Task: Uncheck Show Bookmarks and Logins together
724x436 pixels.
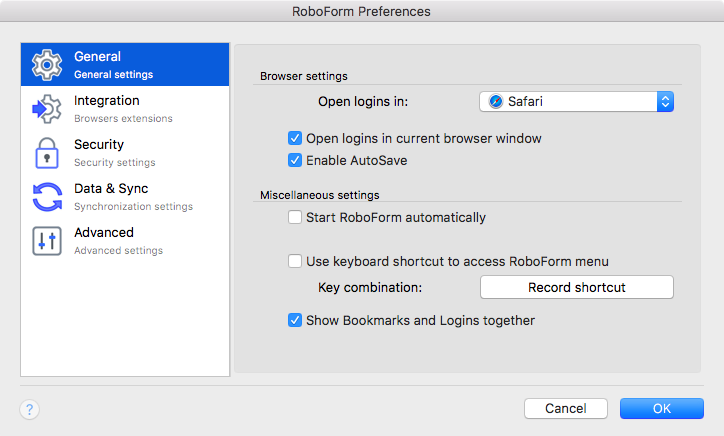Action: click(295, 320)
